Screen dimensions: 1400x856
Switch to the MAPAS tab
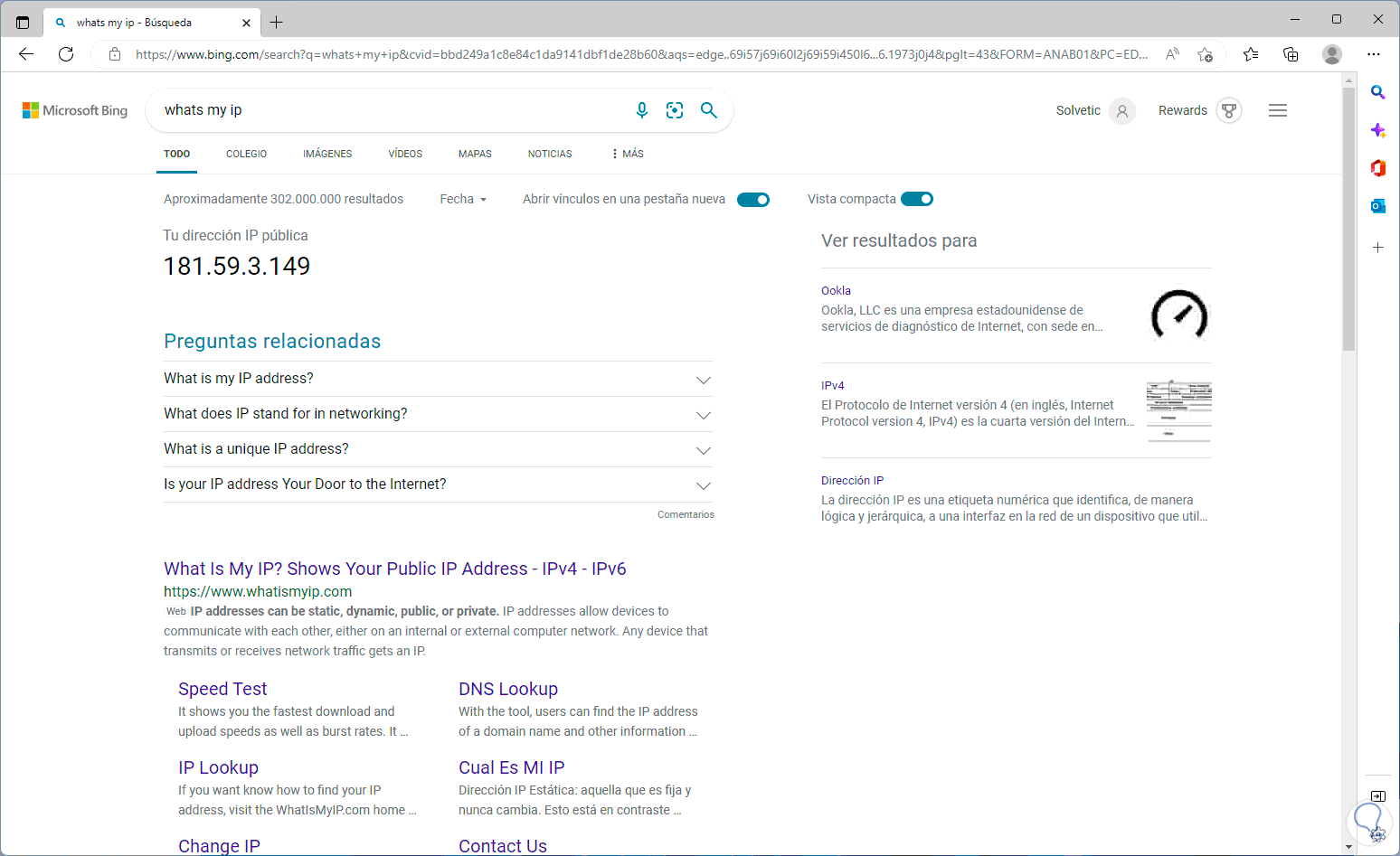pyautogui.click(x=475, y=154)
